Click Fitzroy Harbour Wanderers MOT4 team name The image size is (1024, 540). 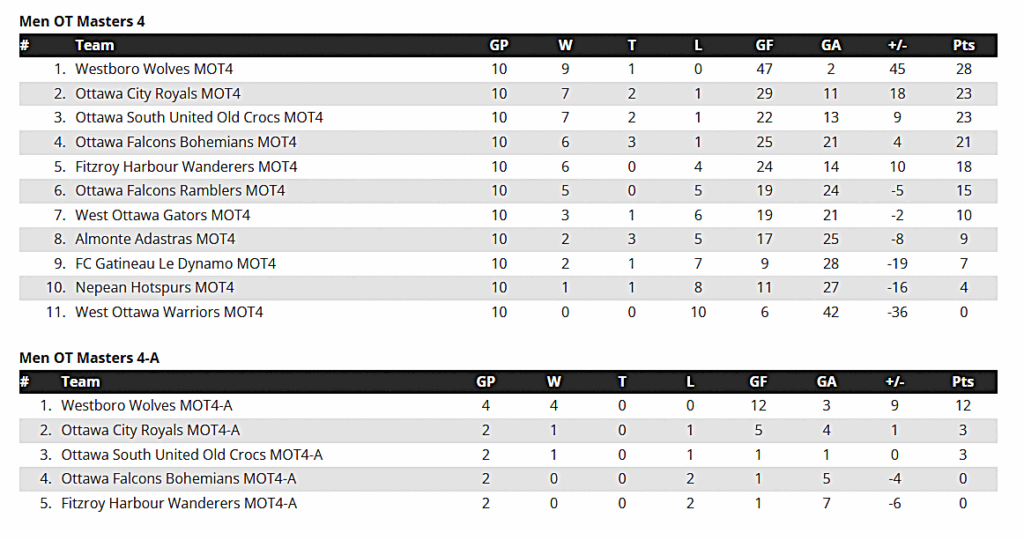186,167
